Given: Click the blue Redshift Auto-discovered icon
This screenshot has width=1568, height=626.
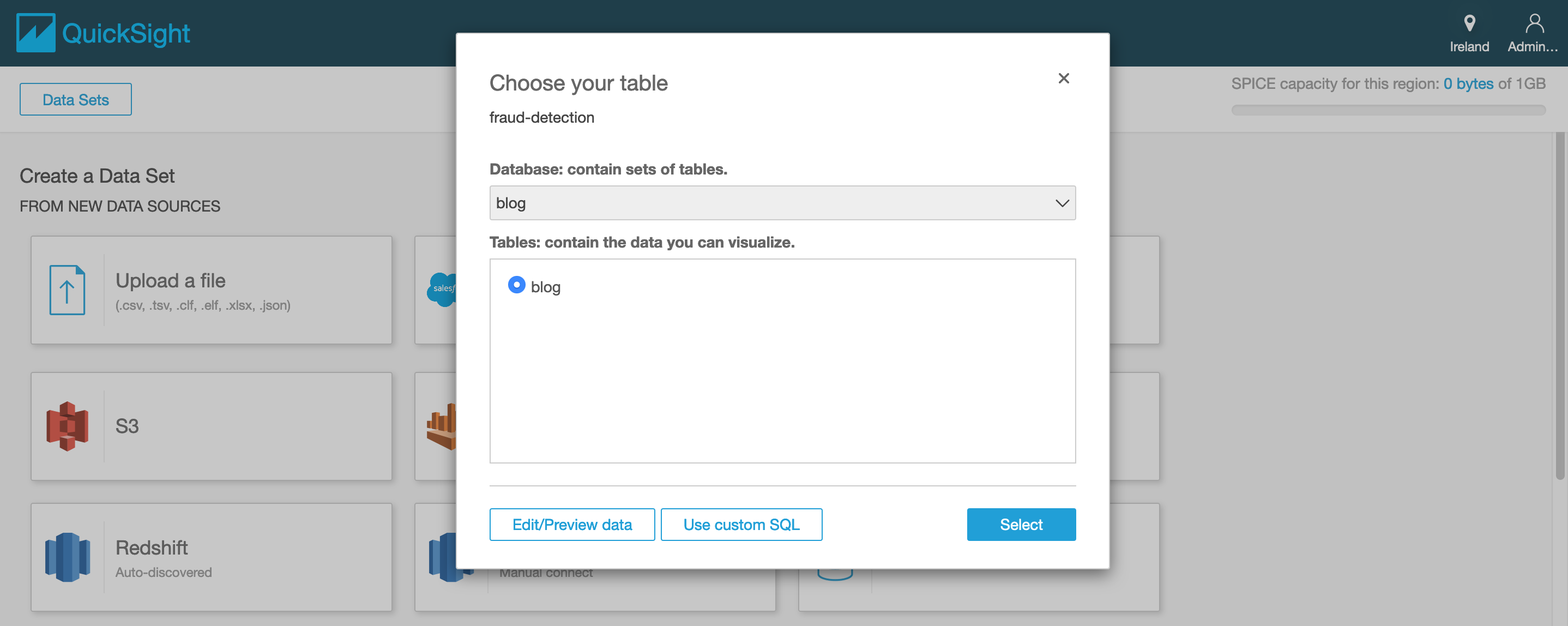Looking at the screenshot, I should pyautogui.click(x=68, y=557).
